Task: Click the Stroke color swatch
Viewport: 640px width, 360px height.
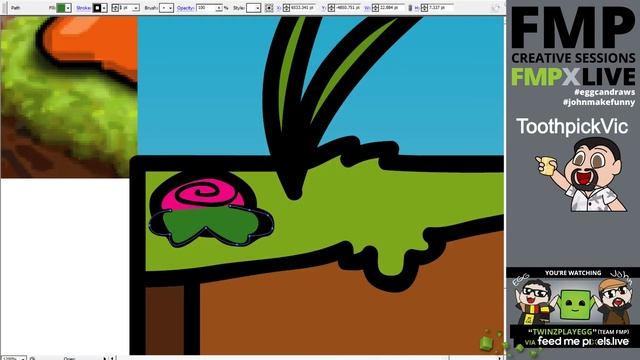Action: click(x=97, y=8)
